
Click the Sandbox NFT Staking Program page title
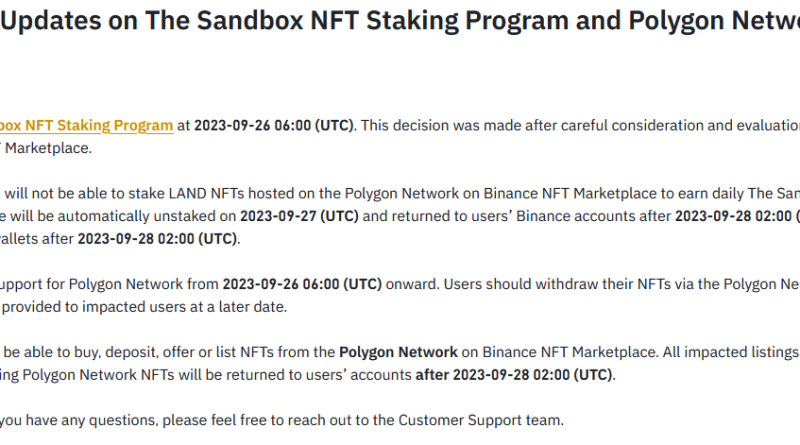400,21
